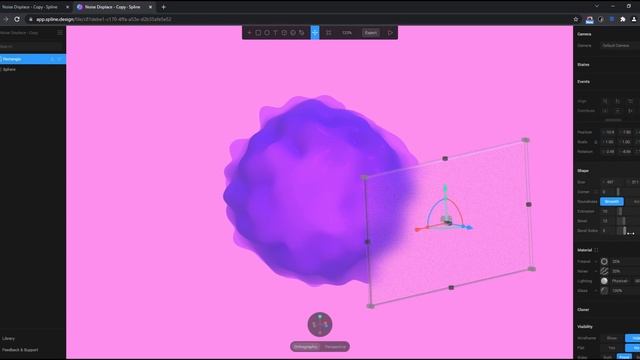Switch to Perspective view
640x360 pixels.
[335, 347]
